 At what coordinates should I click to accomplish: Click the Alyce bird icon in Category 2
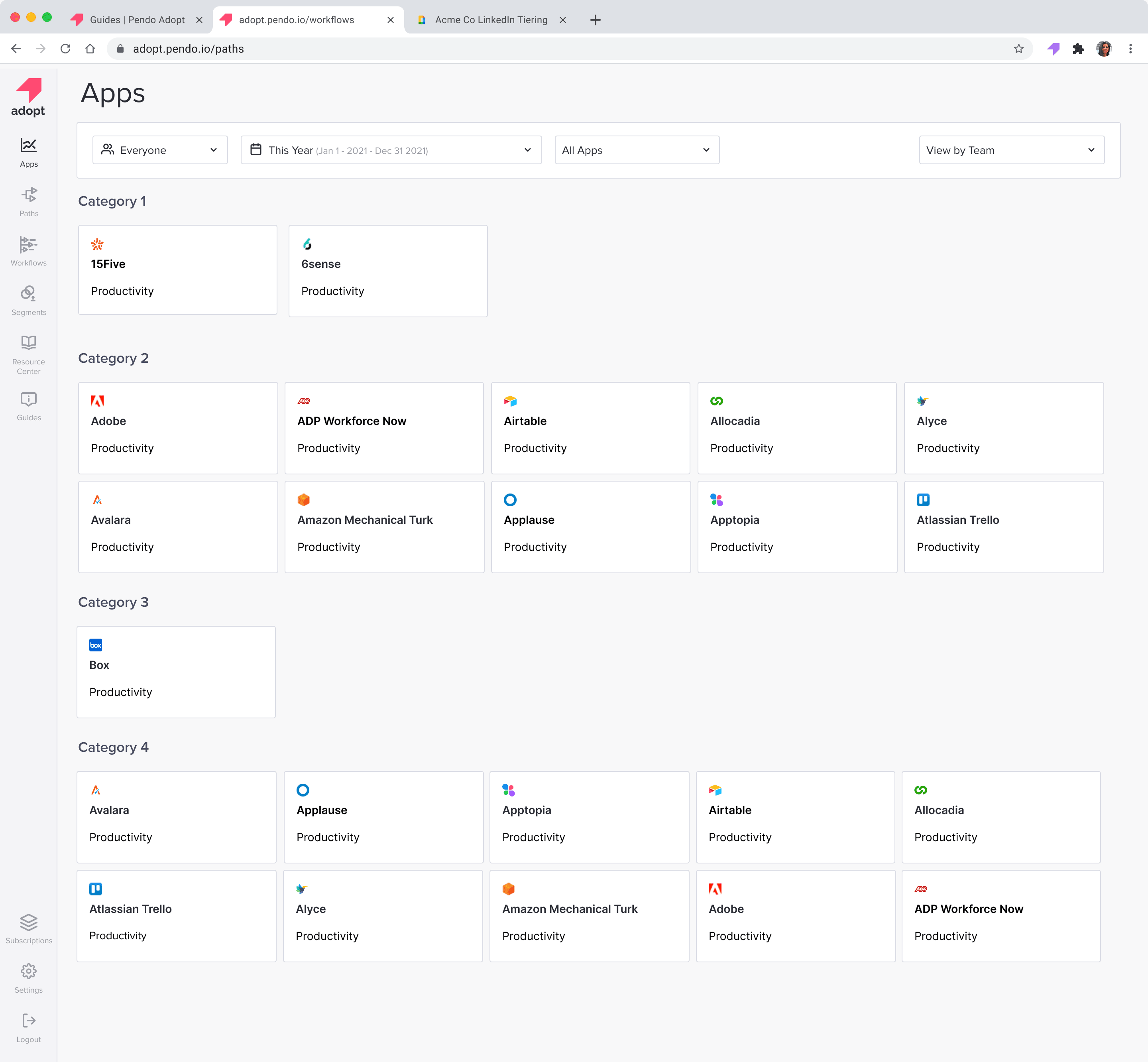(922, 401)
